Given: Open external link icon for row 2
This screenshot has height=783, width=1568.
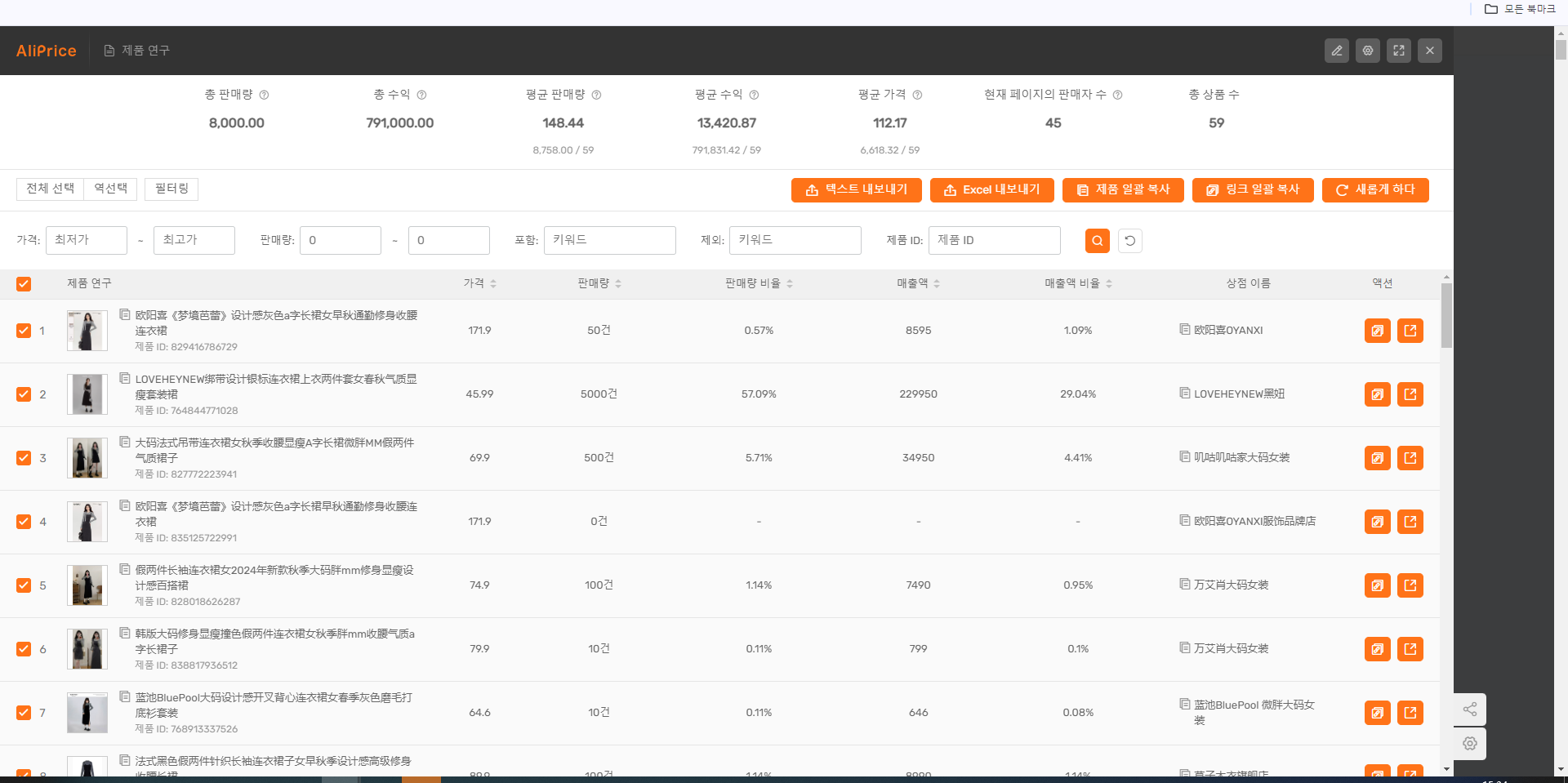Looking at the screenshot, I should click(1410, 394).
